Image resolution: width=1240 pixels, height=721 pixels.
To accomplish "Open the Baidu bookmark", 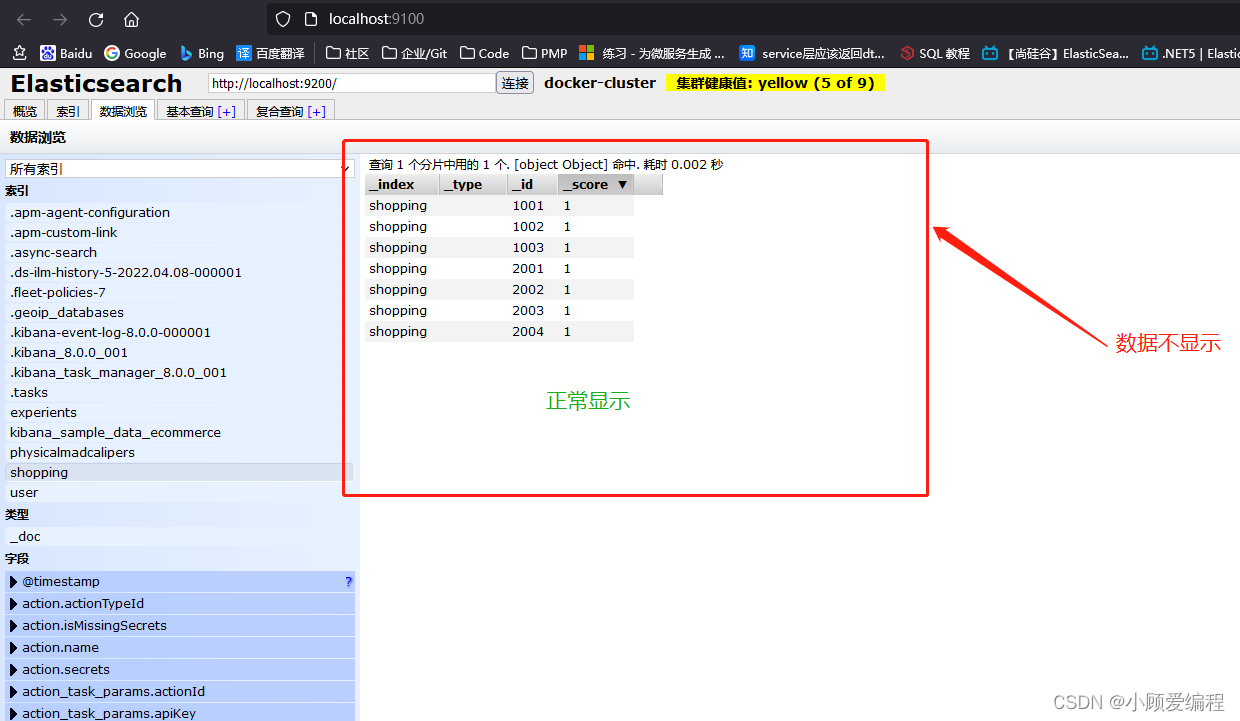I will coord(66,53).
